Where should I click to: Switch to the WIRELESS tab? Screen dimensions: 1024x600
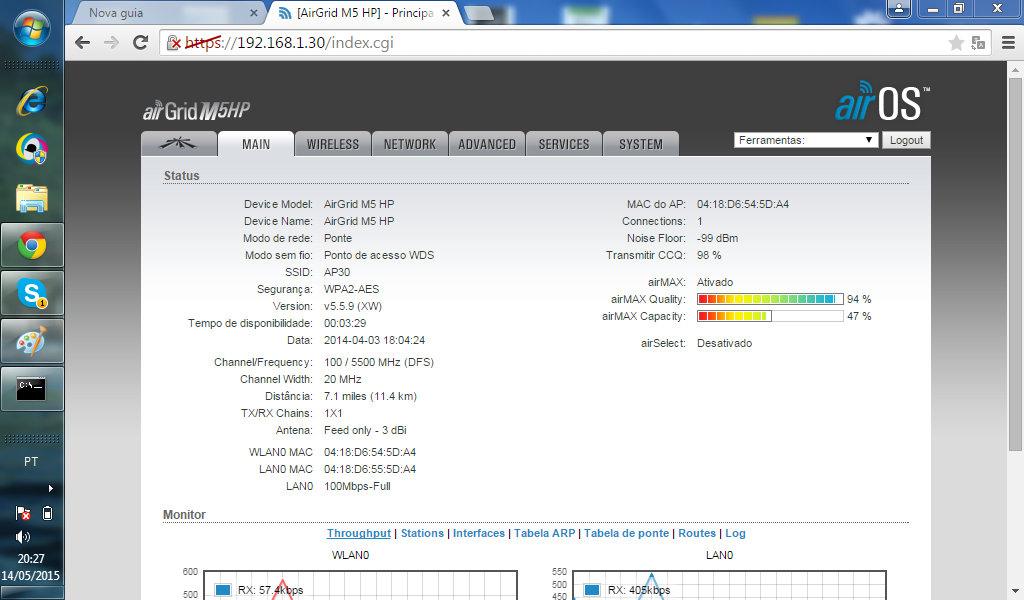(x=333, y=144)
